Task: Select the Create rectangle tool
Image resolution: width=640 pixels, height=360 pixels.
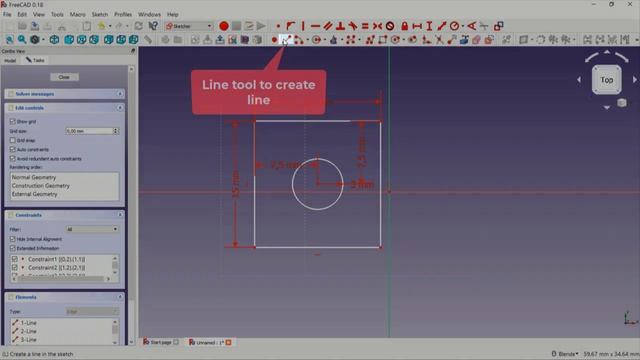Action: click(382, 40)
